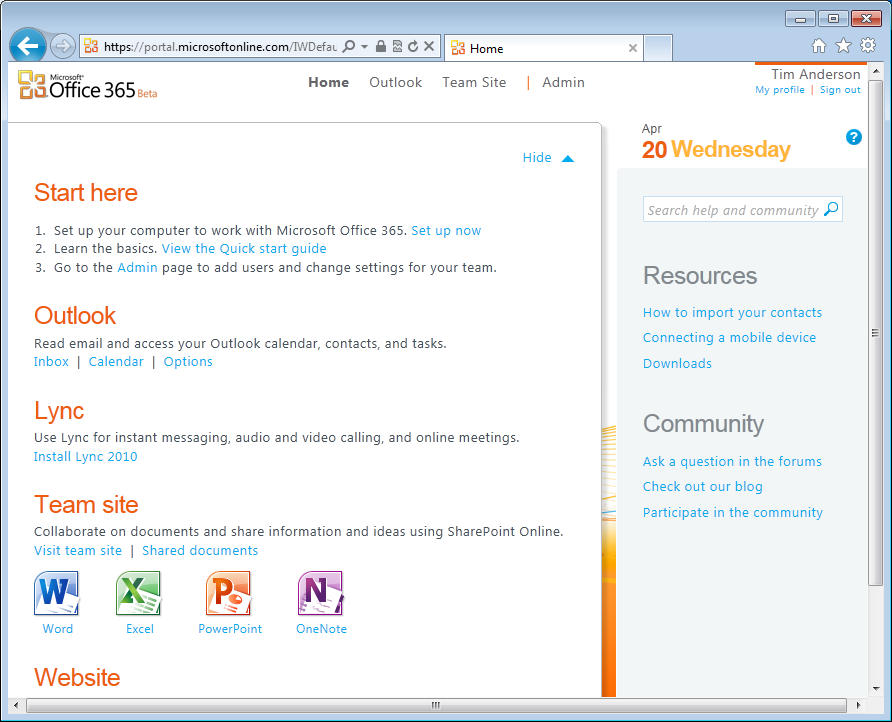Click the Word text label
This screenshot has height=722, width=892.
coord(57,629)
